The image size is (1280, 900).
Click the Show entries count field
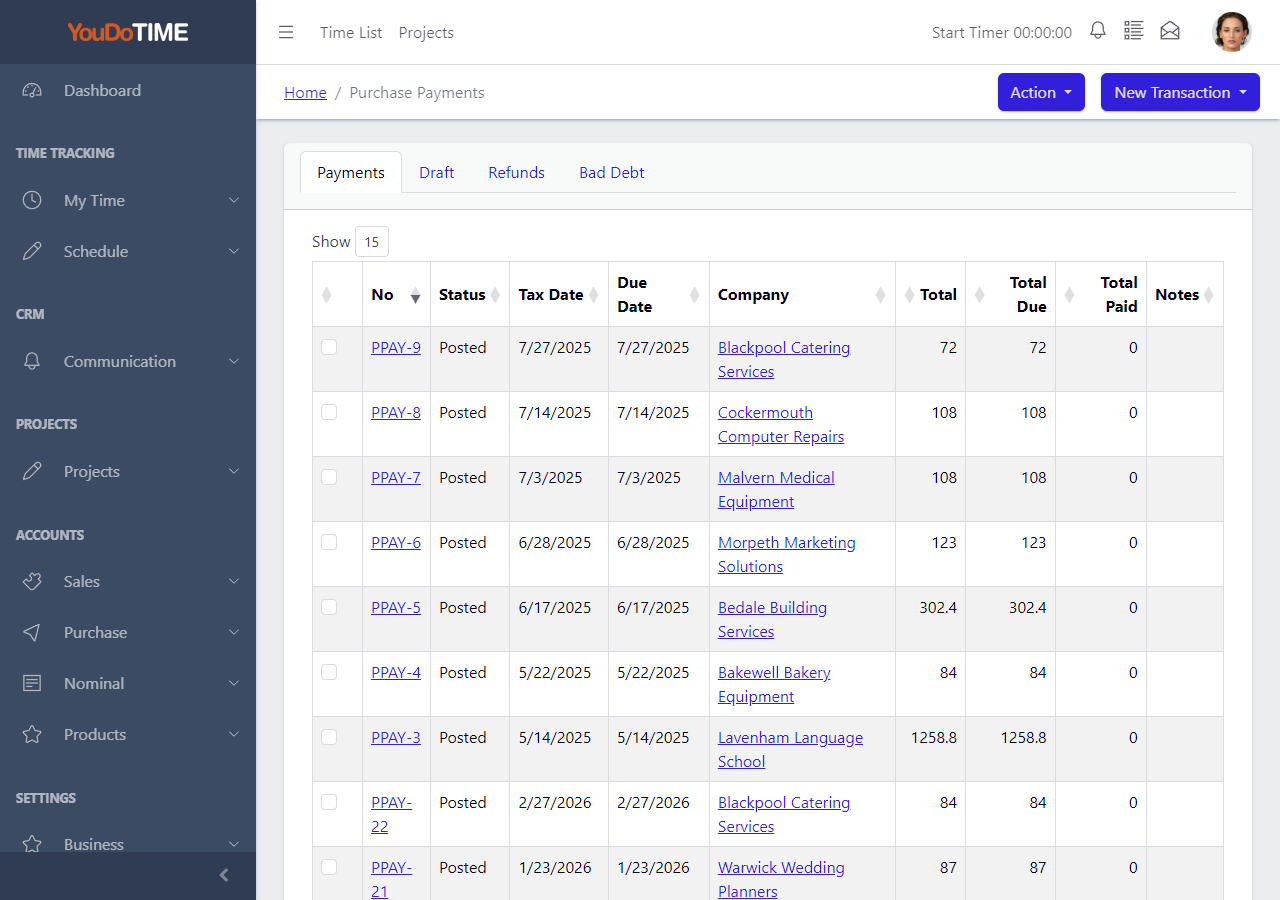372,241
